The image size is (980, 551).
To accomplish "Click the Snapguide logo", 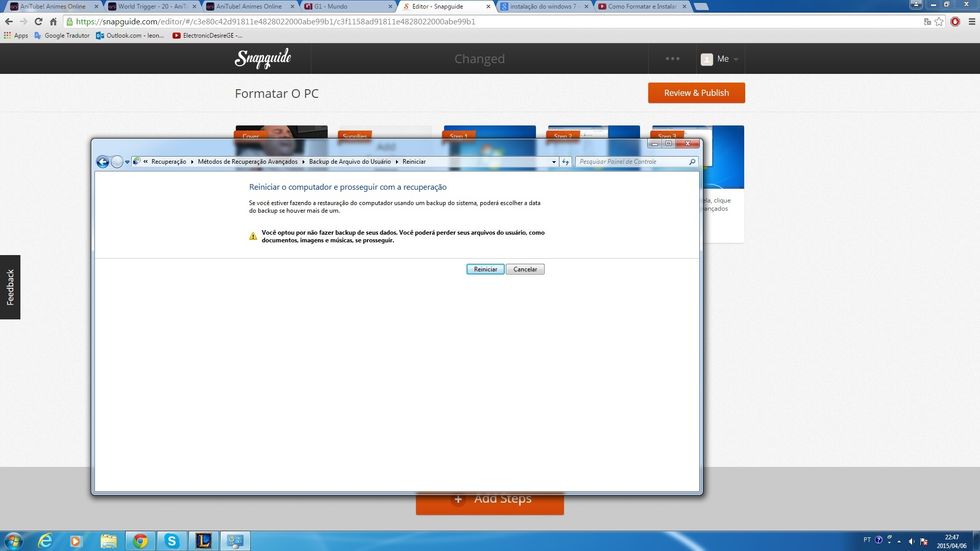I will (x=263, y=59).
